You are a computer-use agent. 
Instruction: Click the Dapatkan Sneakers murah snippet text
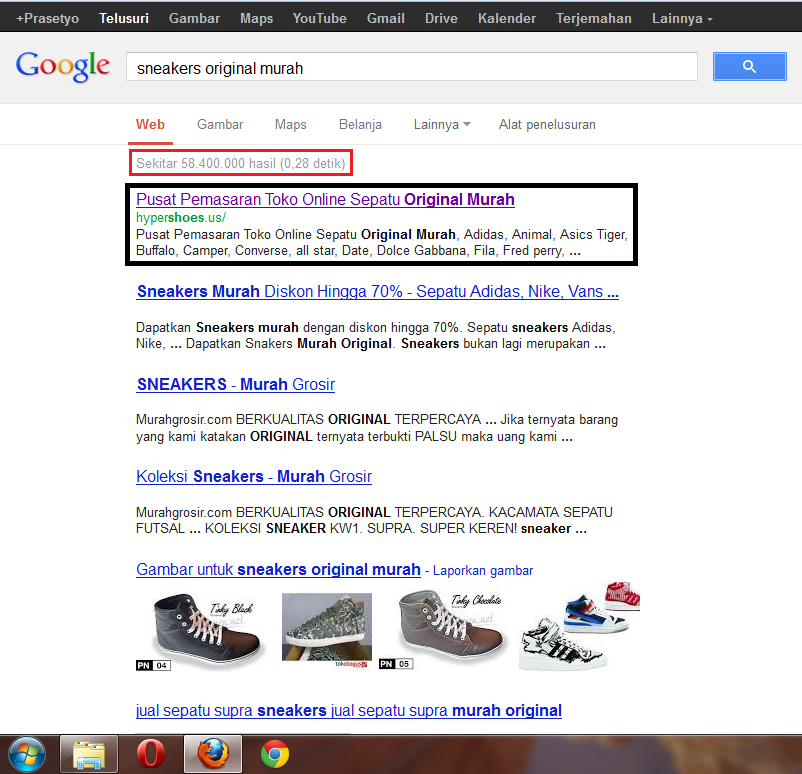tap(376, 336)
